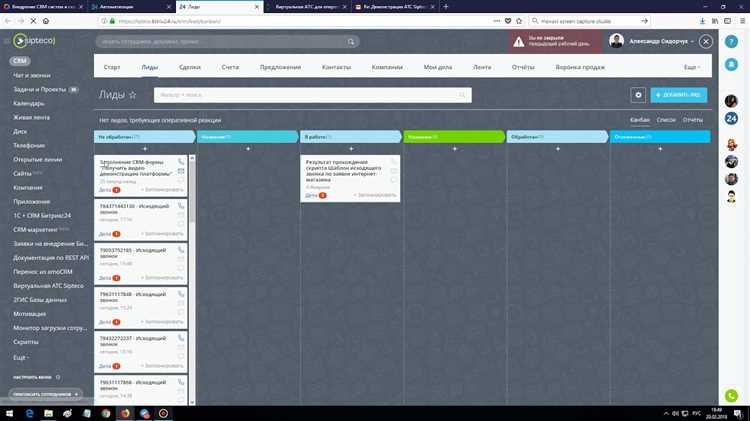Reload-stop the page in browser toolbar
750x421 pixels.
(33, 21)
